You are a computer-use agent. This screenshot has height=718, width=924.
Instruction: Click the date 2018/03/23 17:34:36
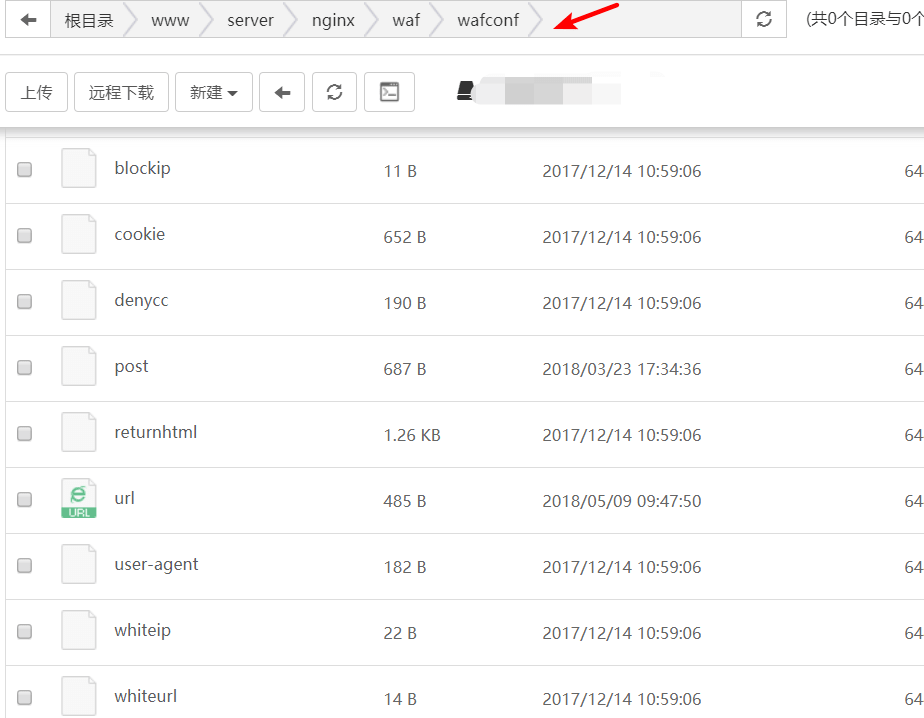point(622,369)
